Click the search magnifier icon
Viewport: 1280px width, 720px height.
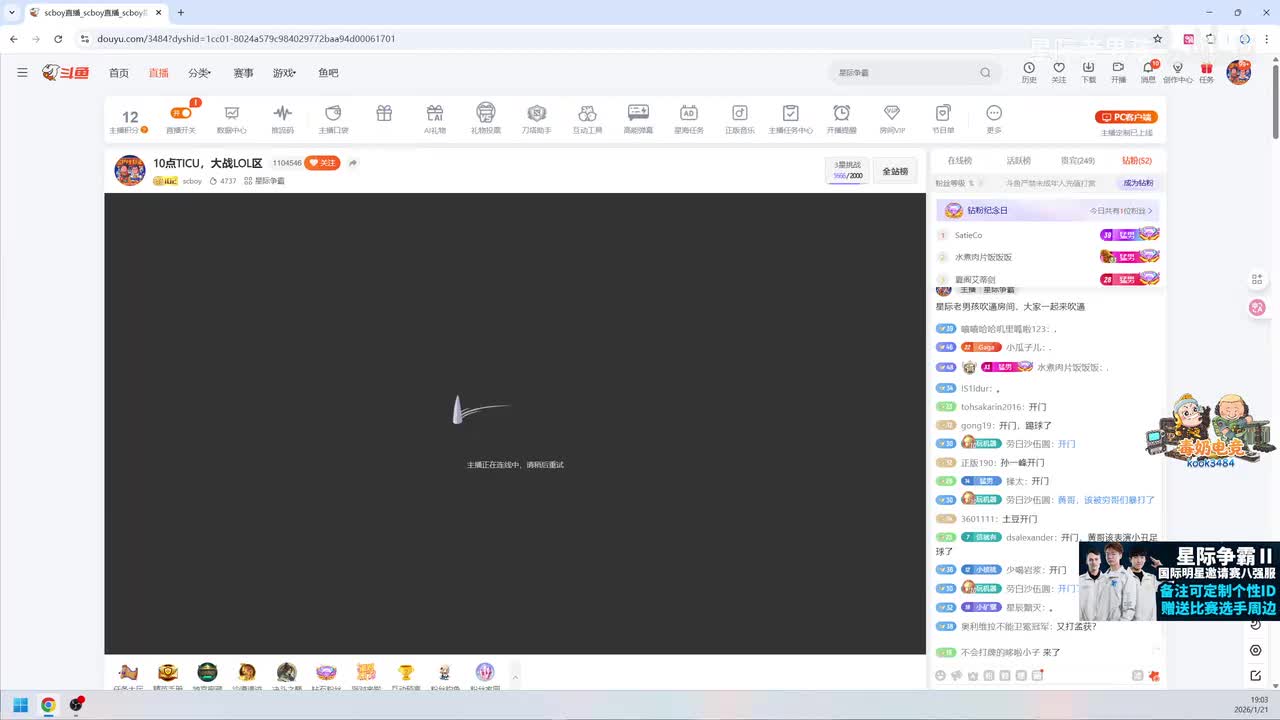[x=985, y=72]
